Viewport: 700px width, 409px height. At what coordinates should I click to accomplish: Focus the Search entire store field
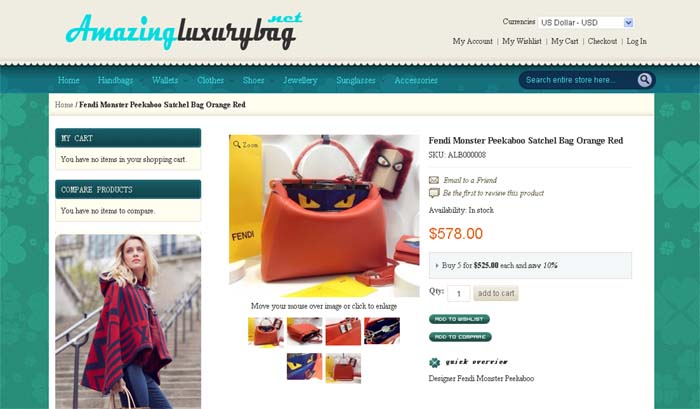tap(578, 80)
